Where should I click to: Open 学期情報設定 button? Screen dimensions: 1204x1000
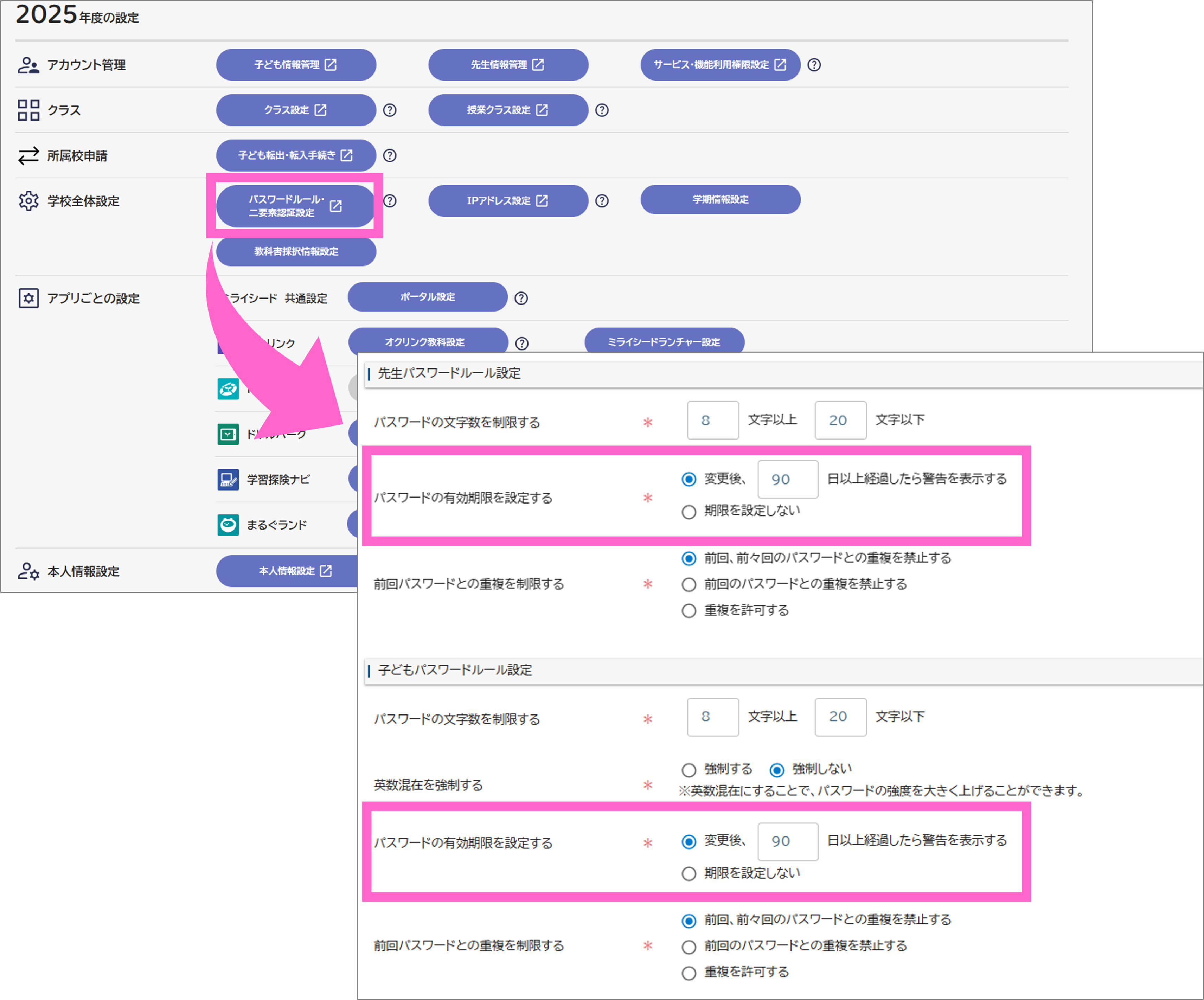pos(720,199)
